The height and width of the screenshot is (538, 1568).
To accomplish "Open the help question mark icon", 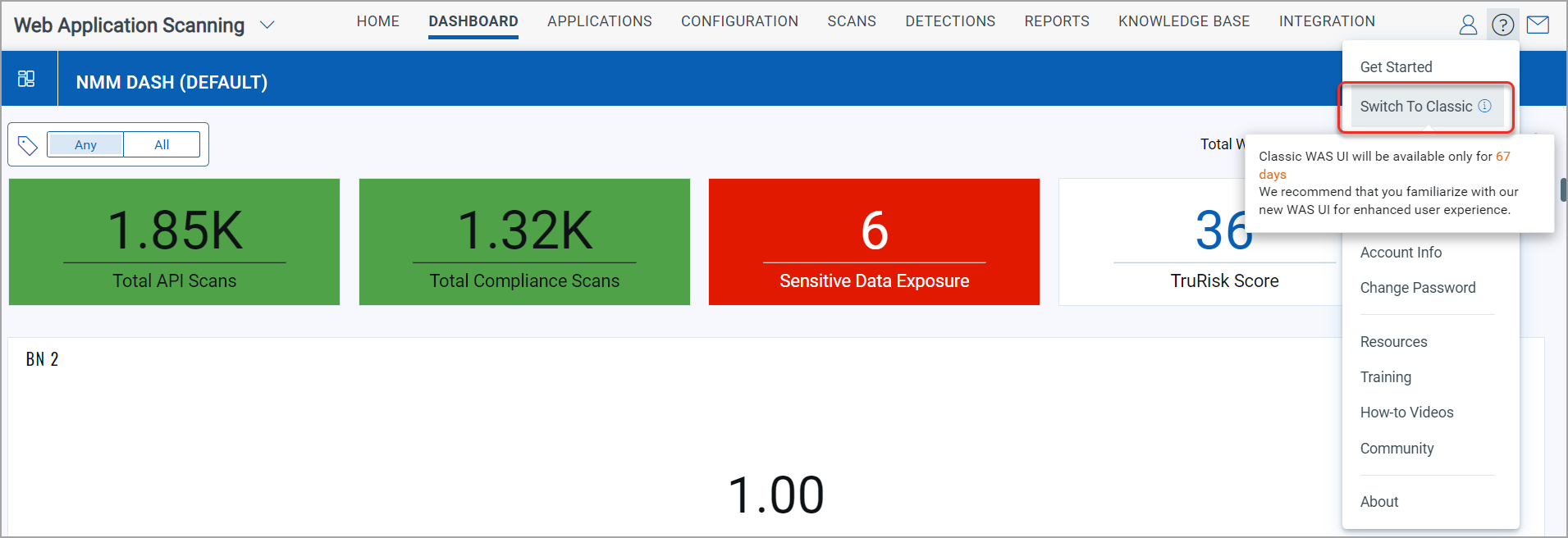I will (1502, 25).
